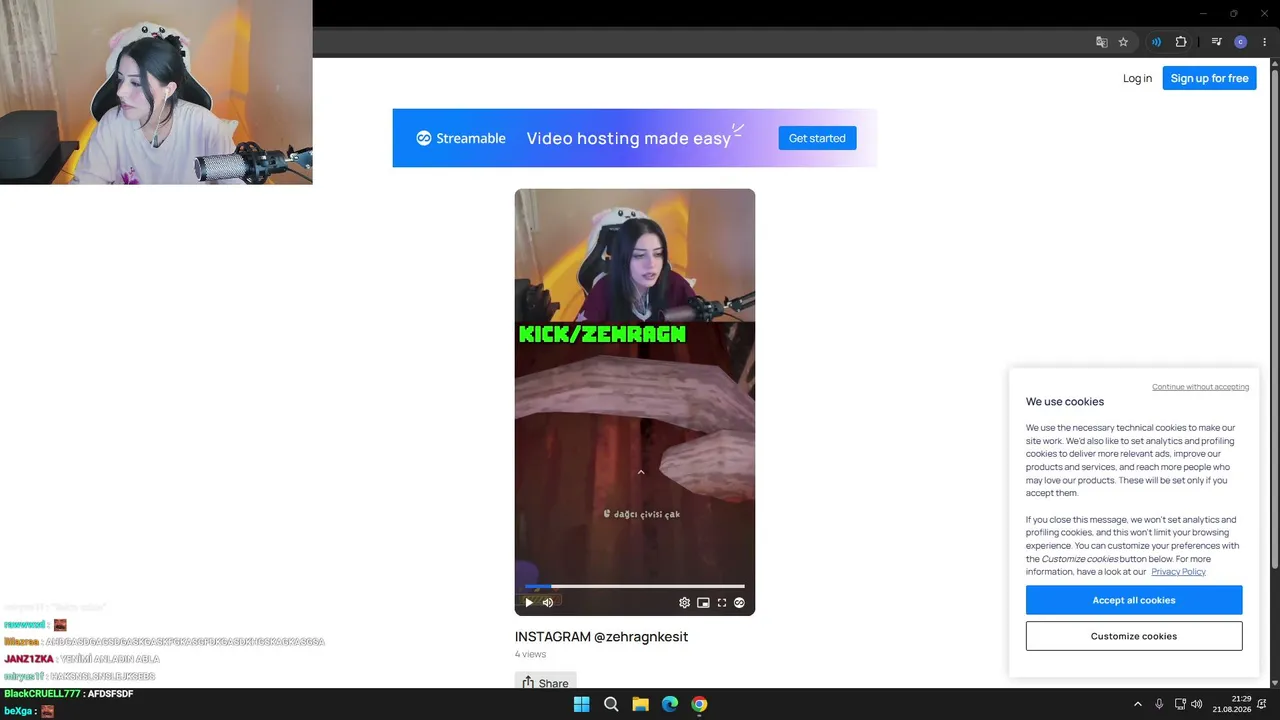This screenshot has width=1280, height=720.
Task: Click the 4 views text
Action: click(x=530, y=654)
